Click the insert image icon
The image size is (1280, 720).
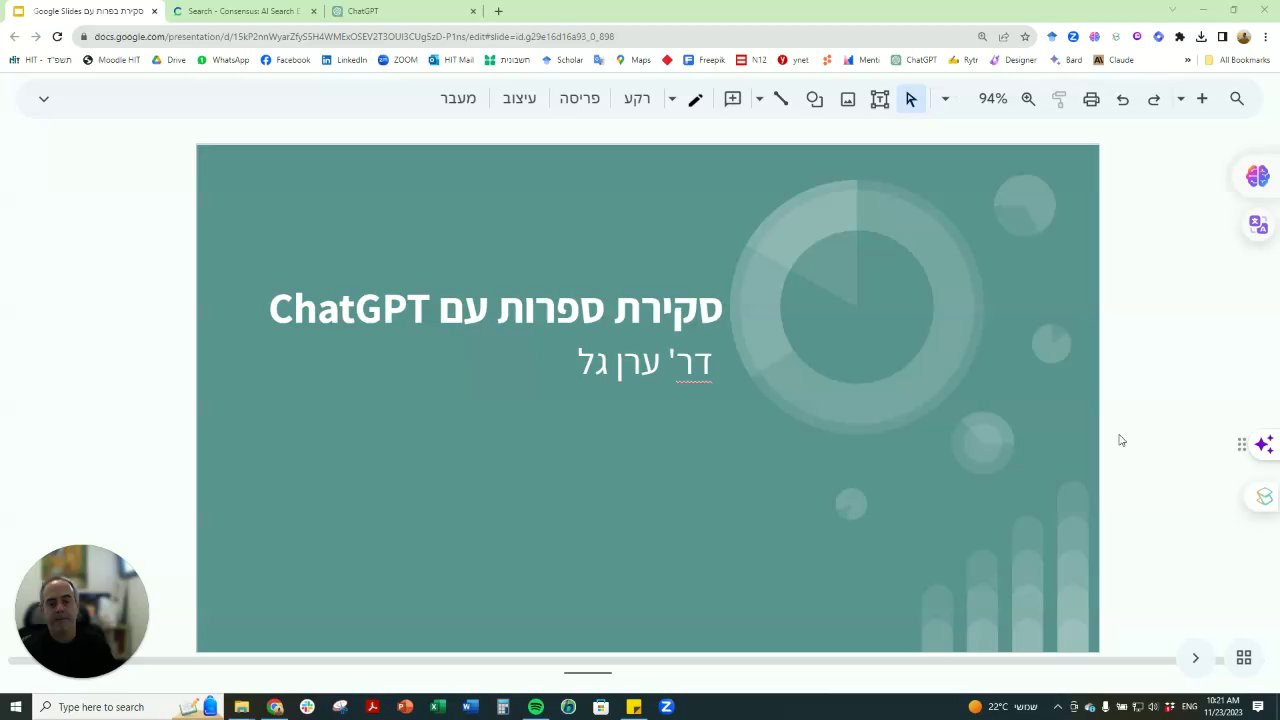(848, 99)
